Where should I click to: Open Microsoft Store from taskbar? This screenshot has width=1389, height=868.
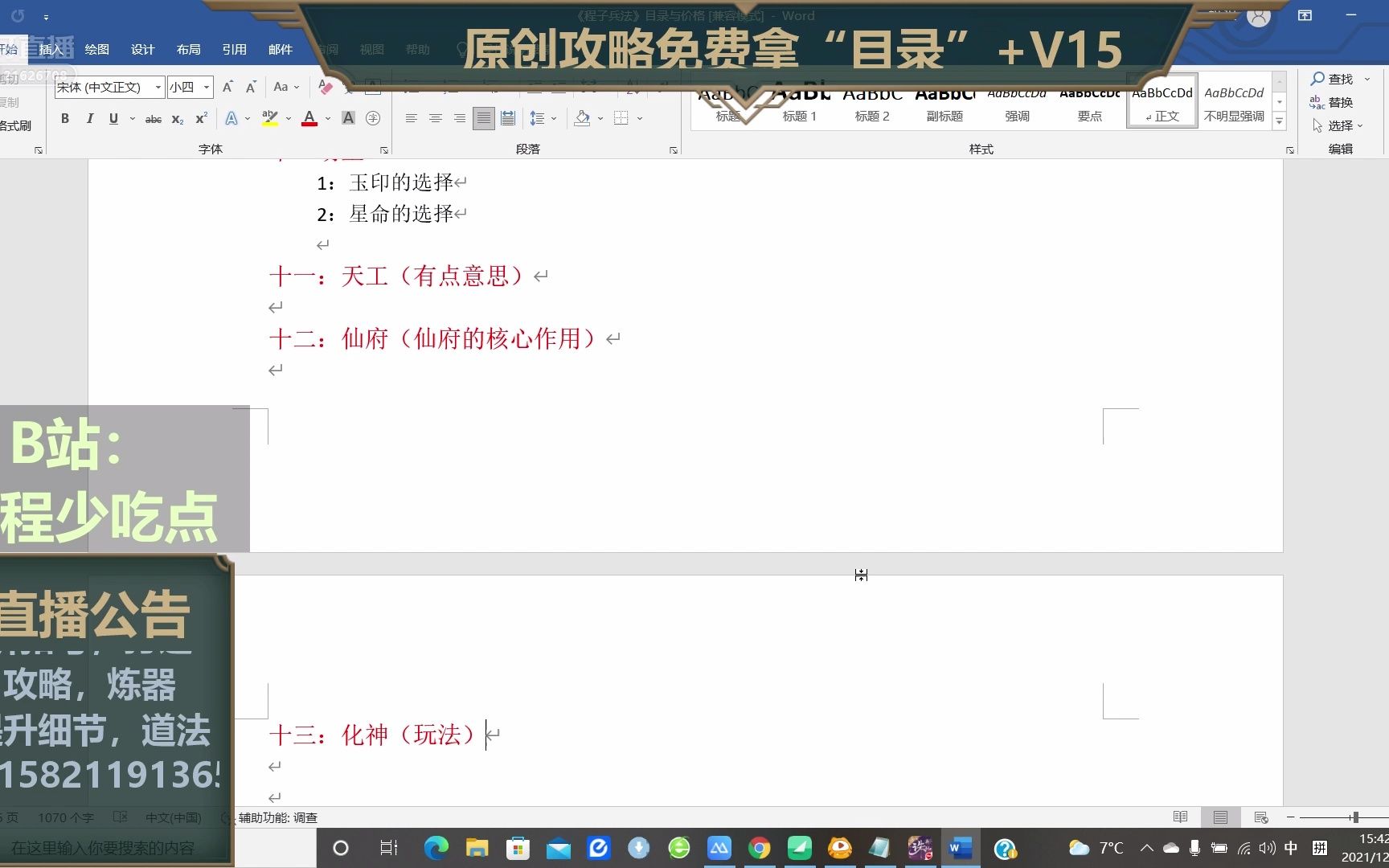(x=518, y=848)
